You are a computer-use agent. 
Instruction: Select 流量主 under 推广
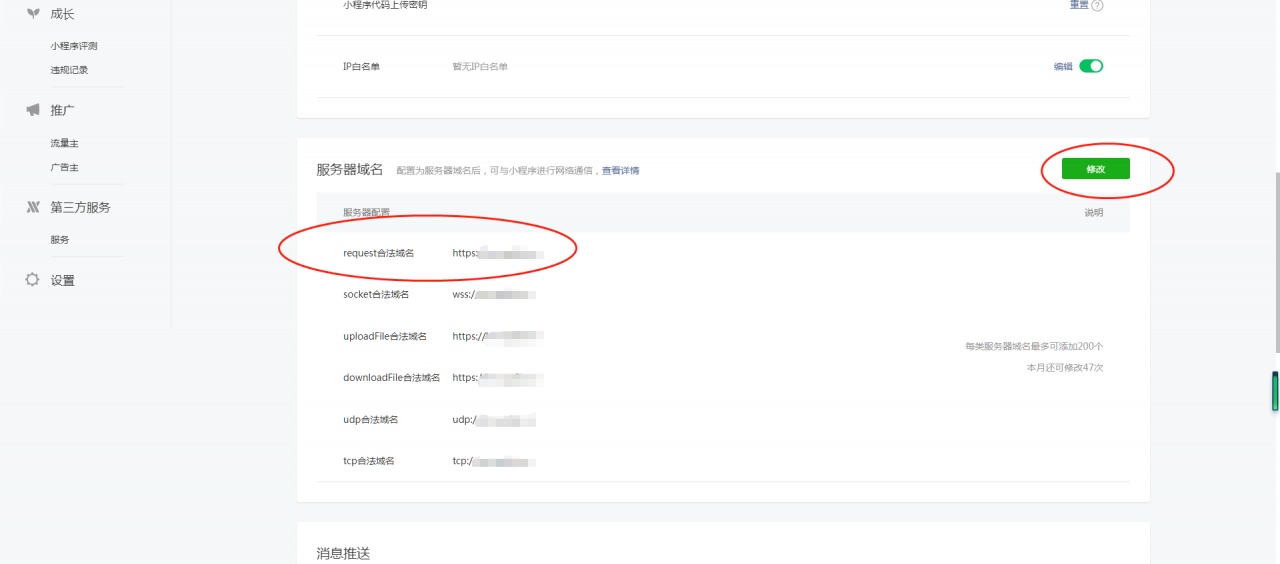click(65, 143)
